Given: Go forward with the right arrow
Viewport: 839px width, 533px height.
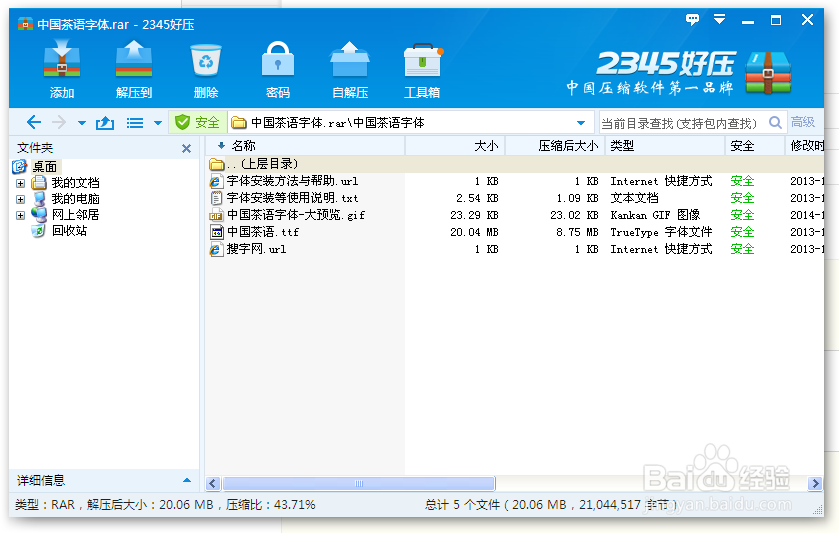Looking at the screenshot, I should coord(59,123).
